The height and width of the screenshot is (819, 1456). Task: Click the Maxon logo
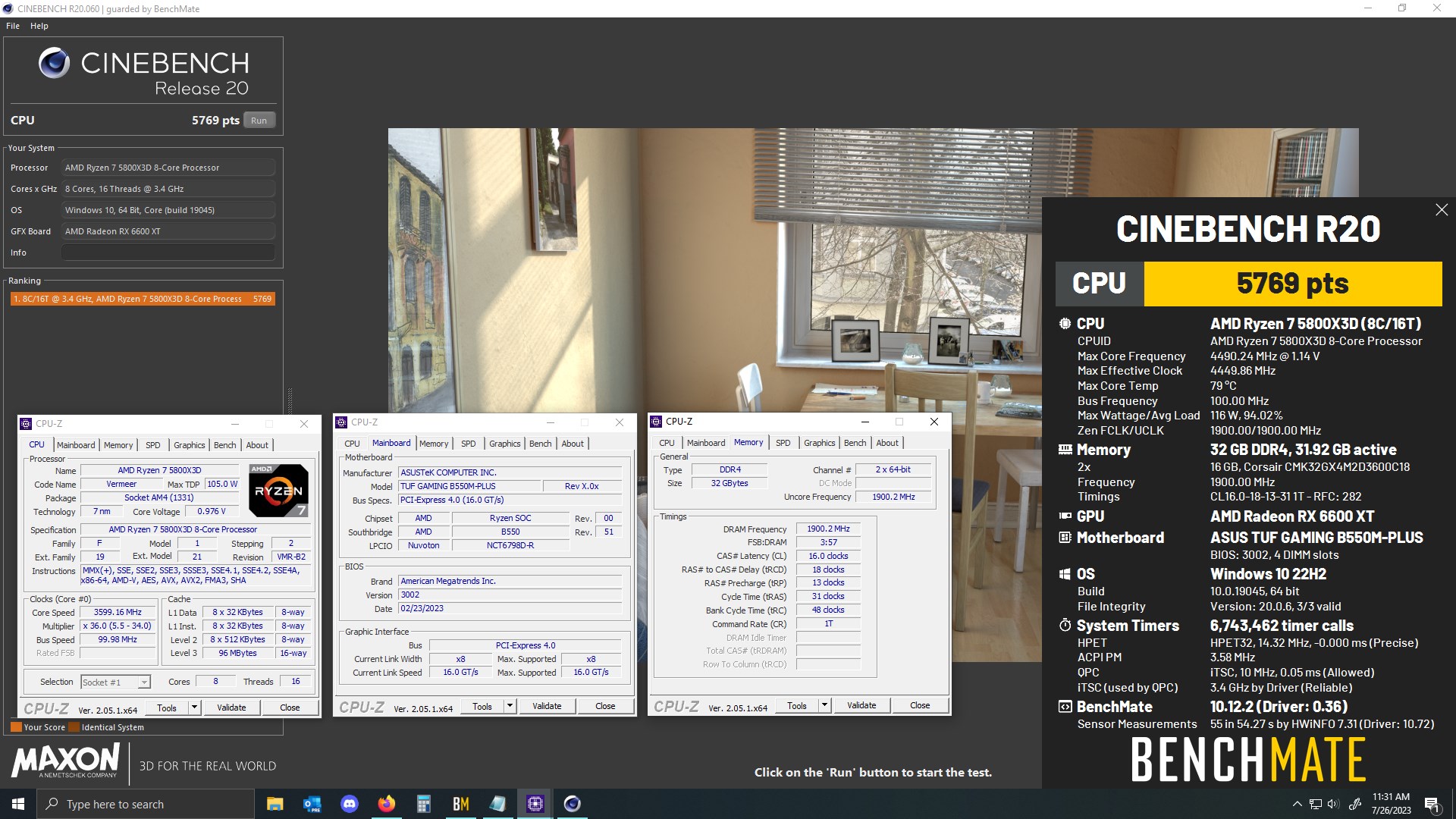[65, 761]
